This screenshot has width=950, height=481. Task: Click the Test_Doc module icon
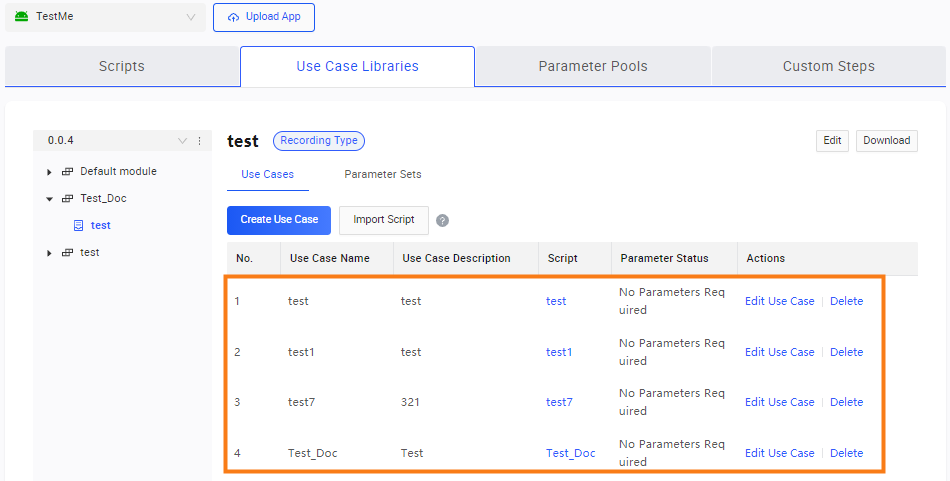pyautogui.click(x=68, y=199)
